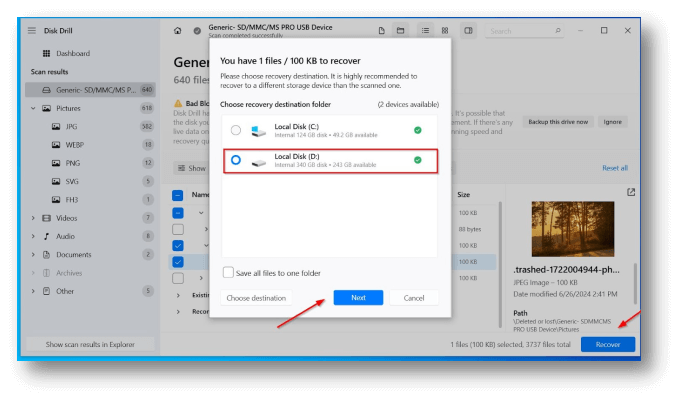Expand the Audio tree node
The height and width of the screenshot is (400, 680).
(x=33, y=236)
